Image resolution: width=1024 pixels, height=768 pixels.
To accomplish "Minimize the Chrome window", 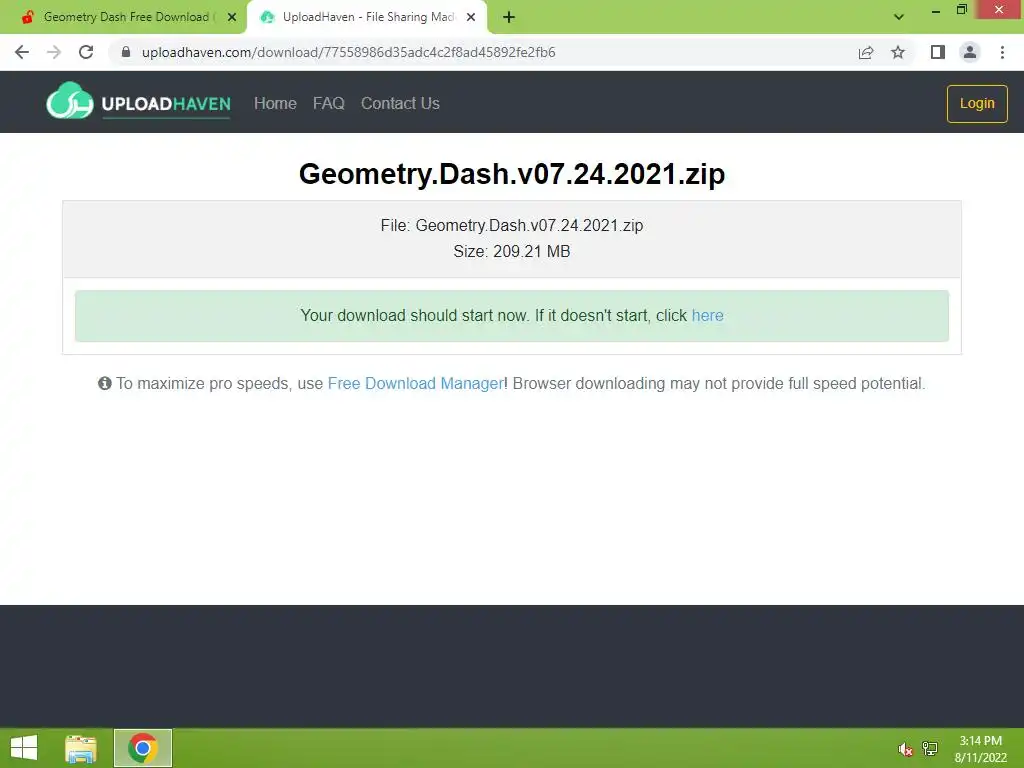I will 936,10.
